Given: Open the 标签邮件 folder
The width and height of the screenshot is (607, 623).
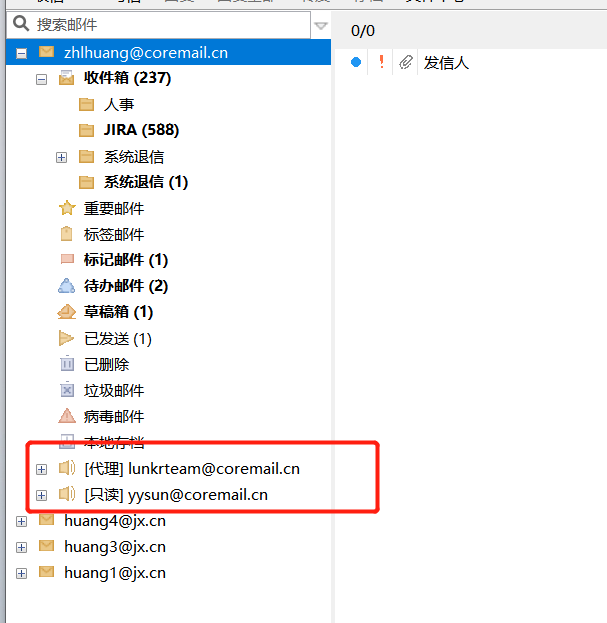Looking at the screenshot, I should [x=113, y=234].
